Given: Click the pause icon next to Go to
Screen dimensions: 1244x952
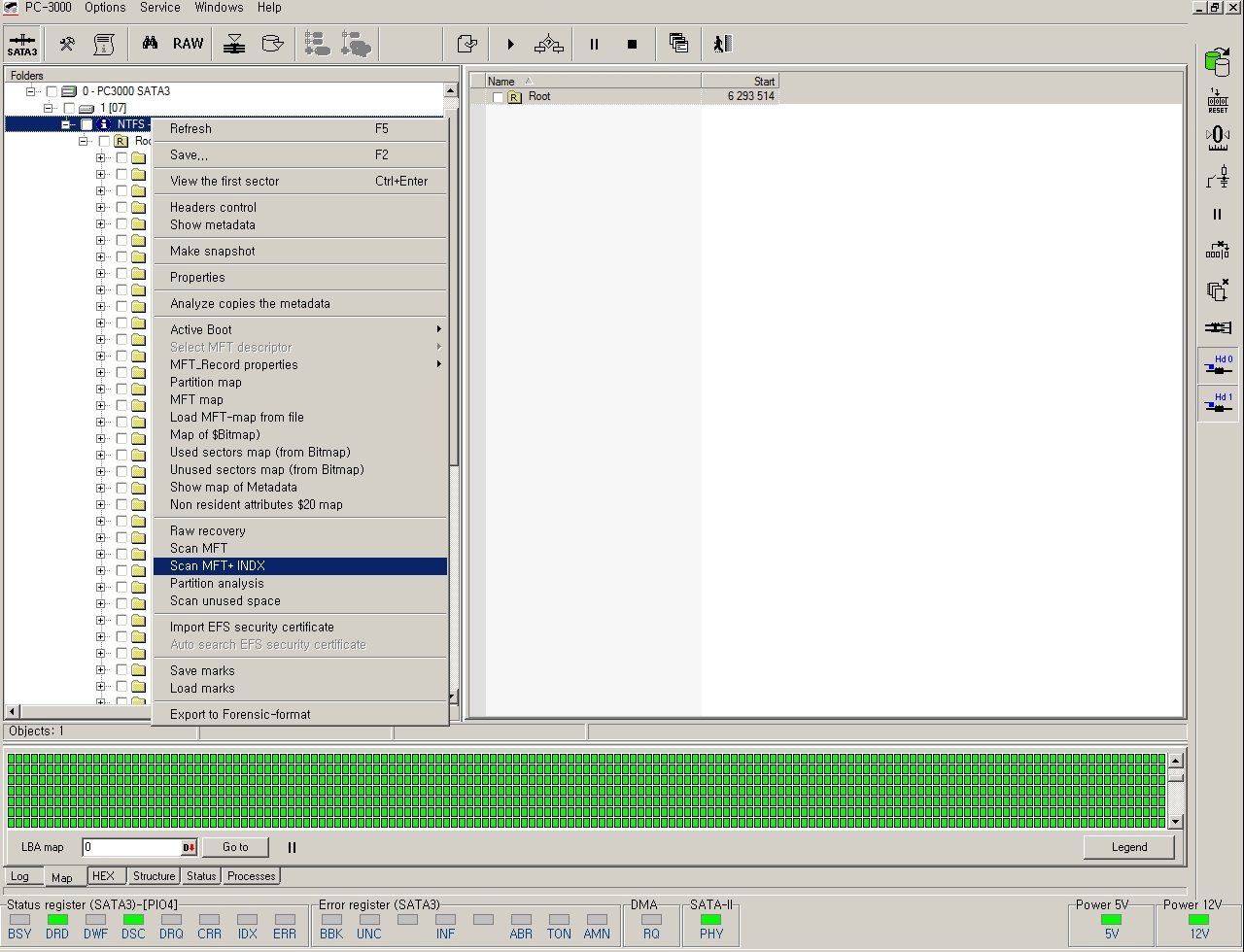Looking at the screenshot, I should [x=292, y=847].
